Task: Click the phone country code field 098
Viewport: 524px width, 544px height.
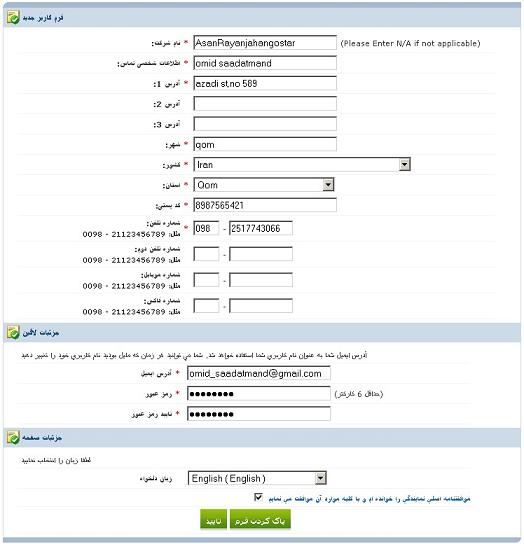Action: tap(206, 228)
